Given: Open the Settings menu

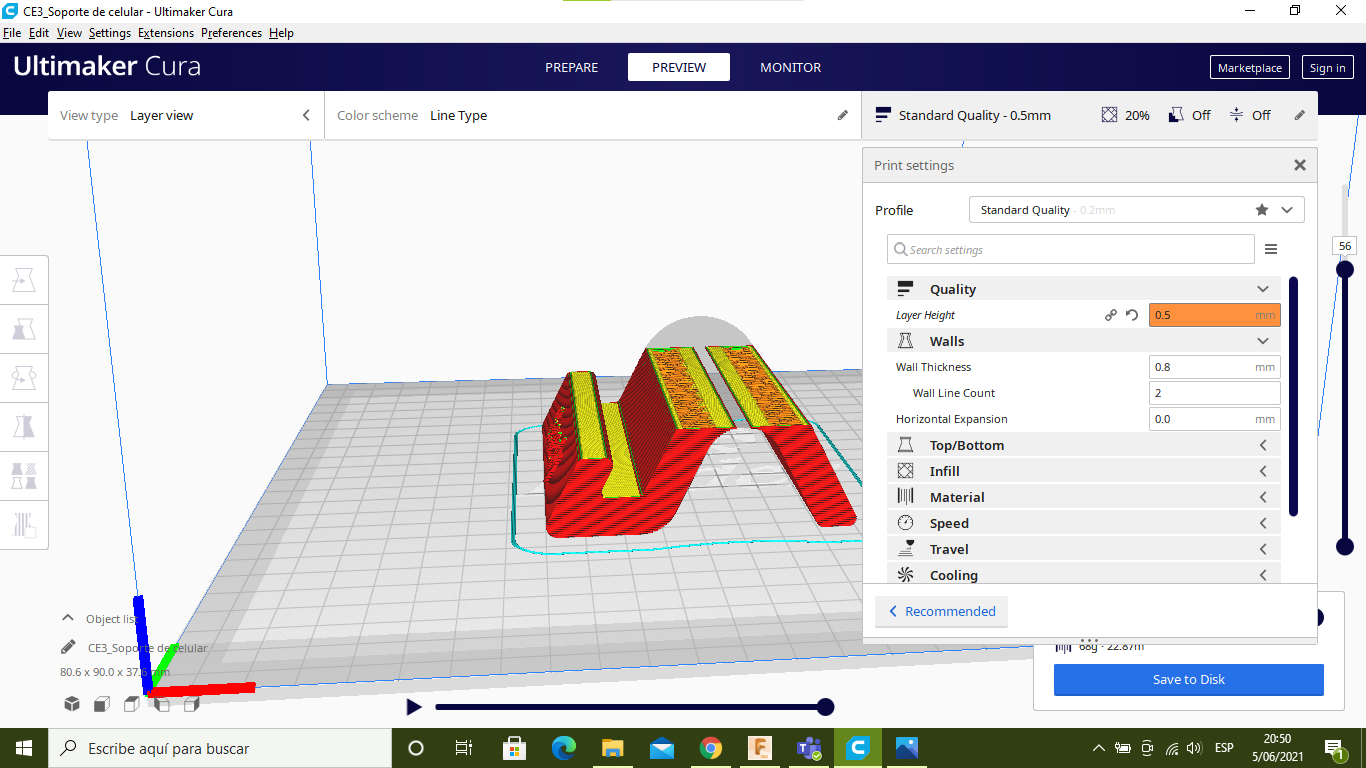Looking at the screenshot, I should click(110, 33).
